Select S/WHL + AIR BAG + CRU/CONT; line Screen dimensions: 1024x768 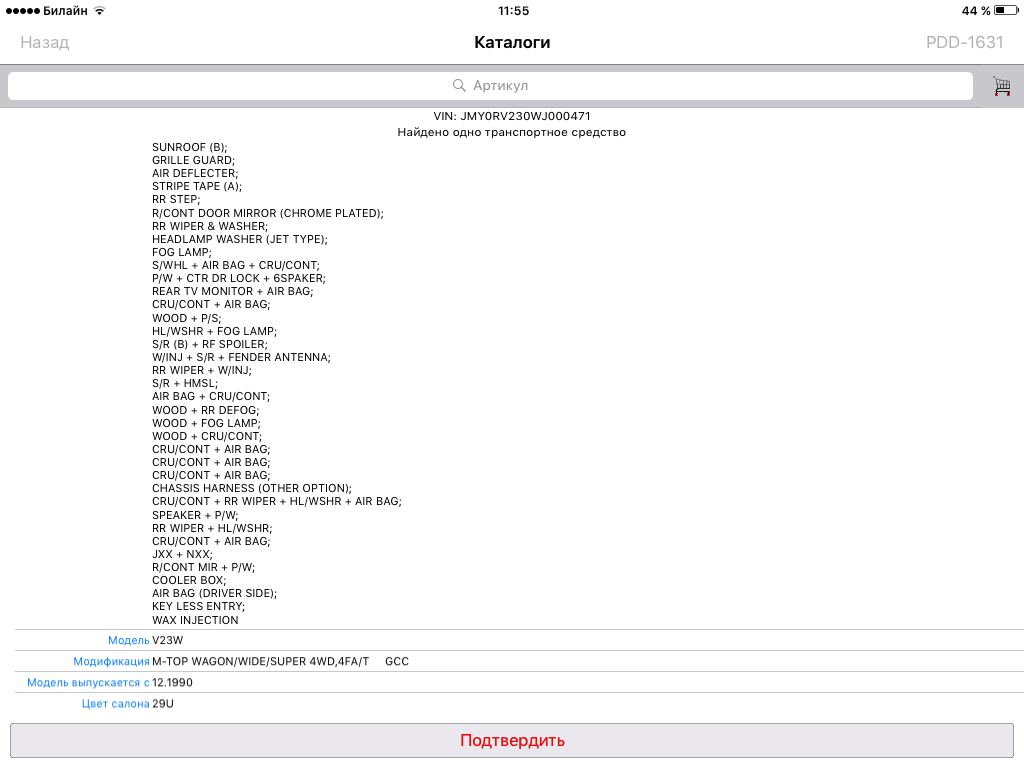click(x=236, y=266)
